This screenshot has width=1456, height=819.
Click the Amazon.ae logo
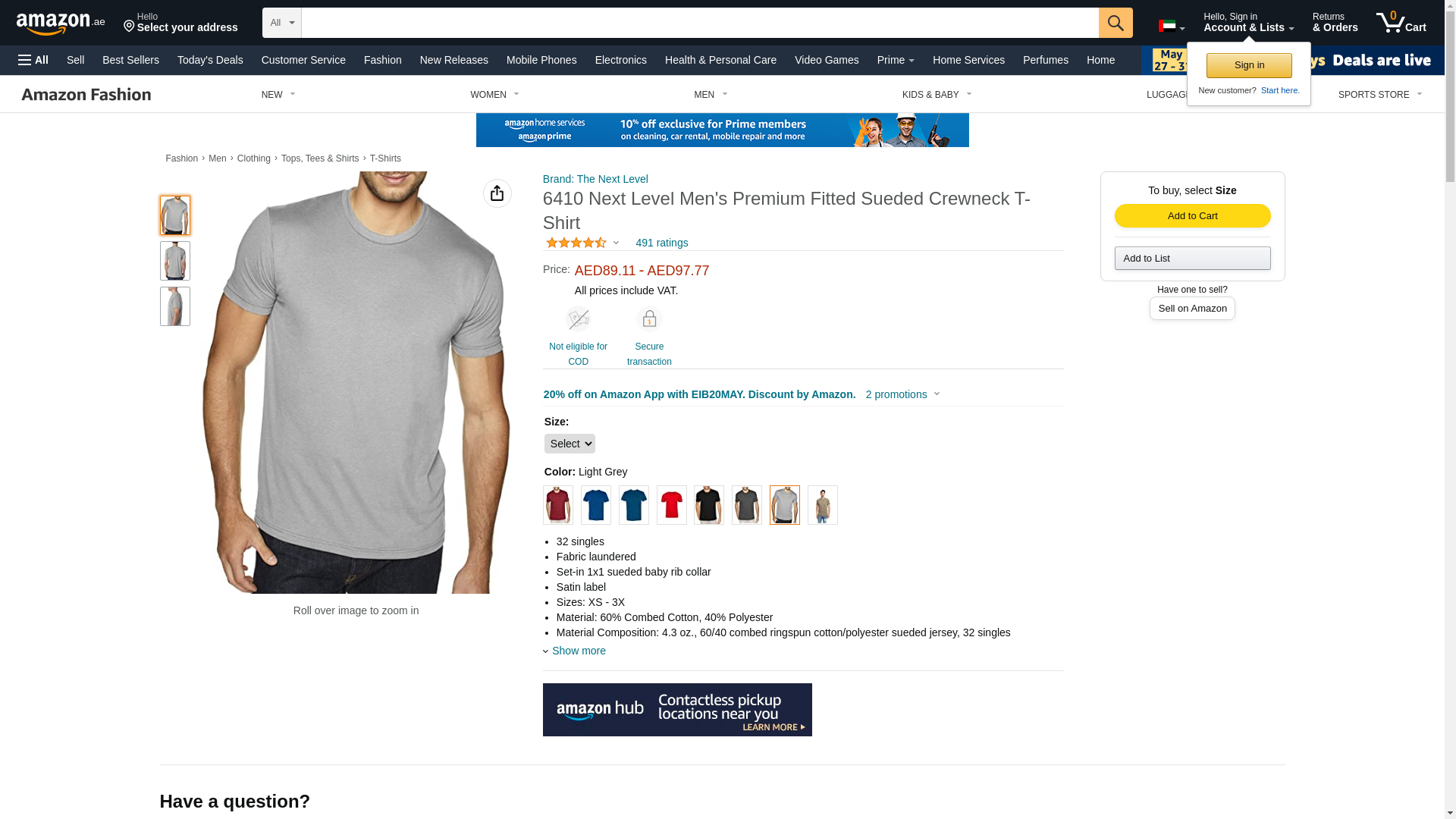point(61,23)
